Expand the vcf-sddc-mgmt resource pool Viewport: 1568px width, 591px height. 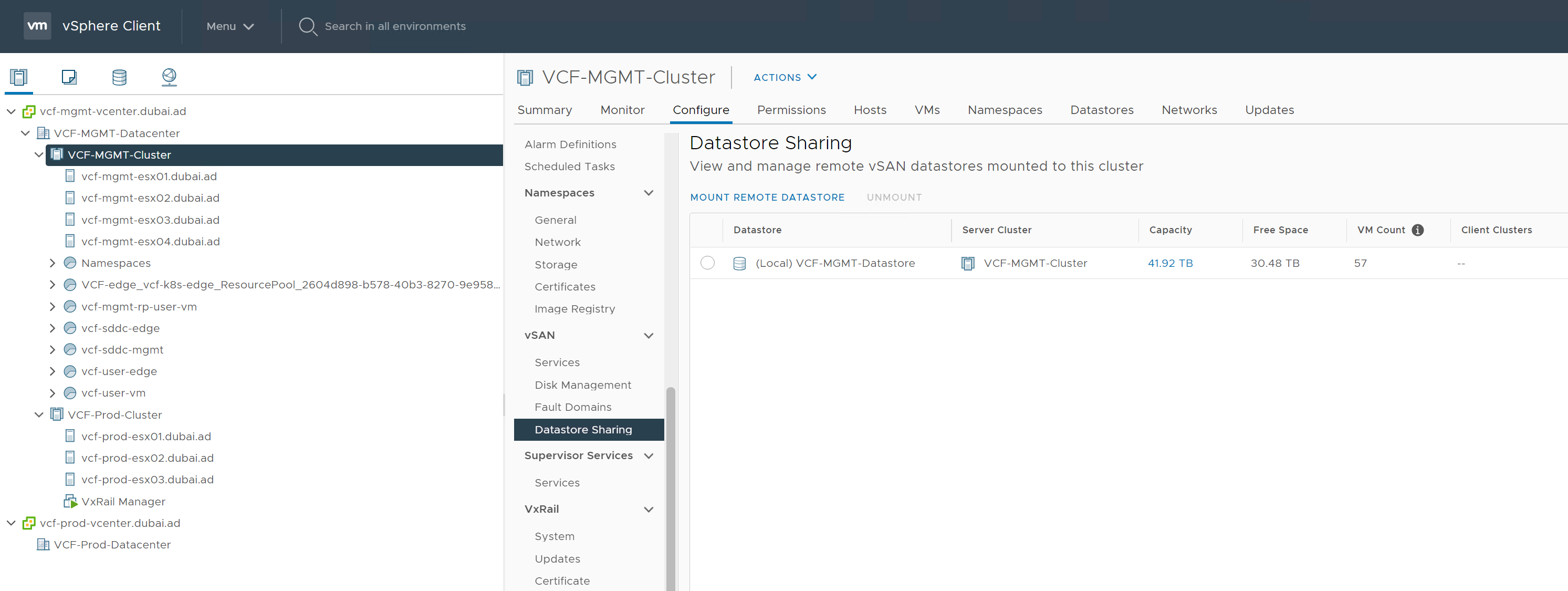pos(53,349)
